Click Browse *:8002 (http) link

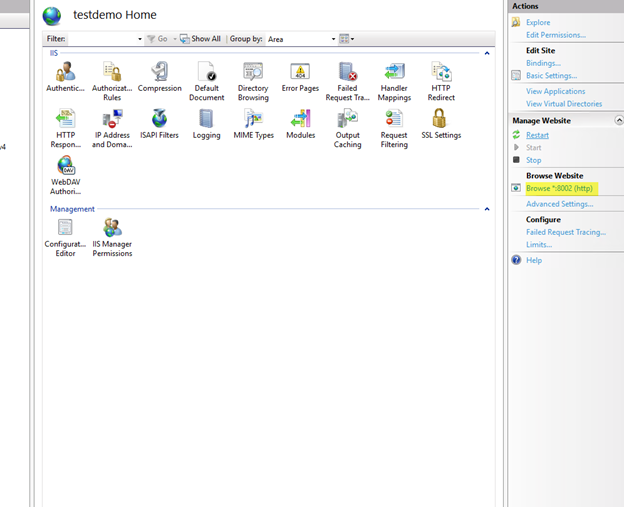[x=560, y=188]
